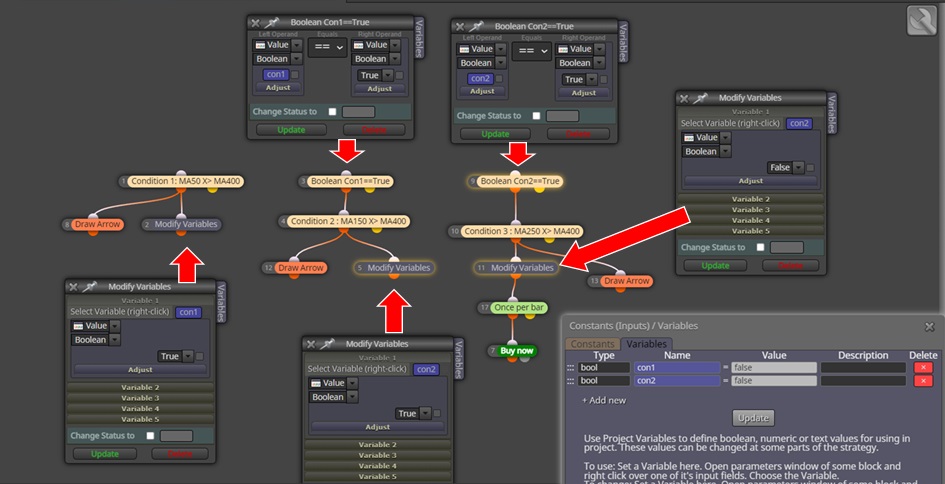Select the Boolean Con1==True node numbered 3
Image resolution: width=945 pixels, height=484 pixels.
[x=351, y=181]
